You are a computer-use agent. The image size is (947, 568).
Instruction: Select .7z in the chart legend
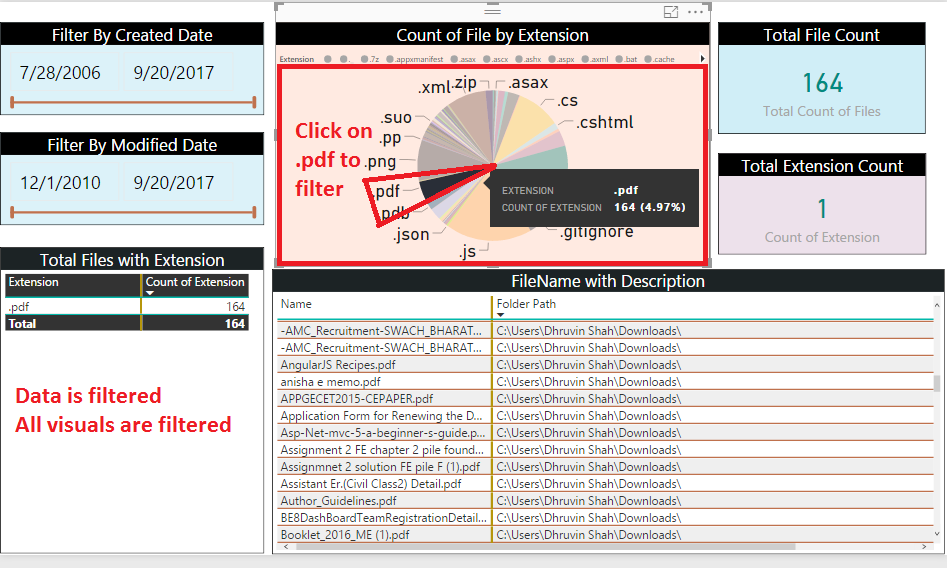click(370, 59)
